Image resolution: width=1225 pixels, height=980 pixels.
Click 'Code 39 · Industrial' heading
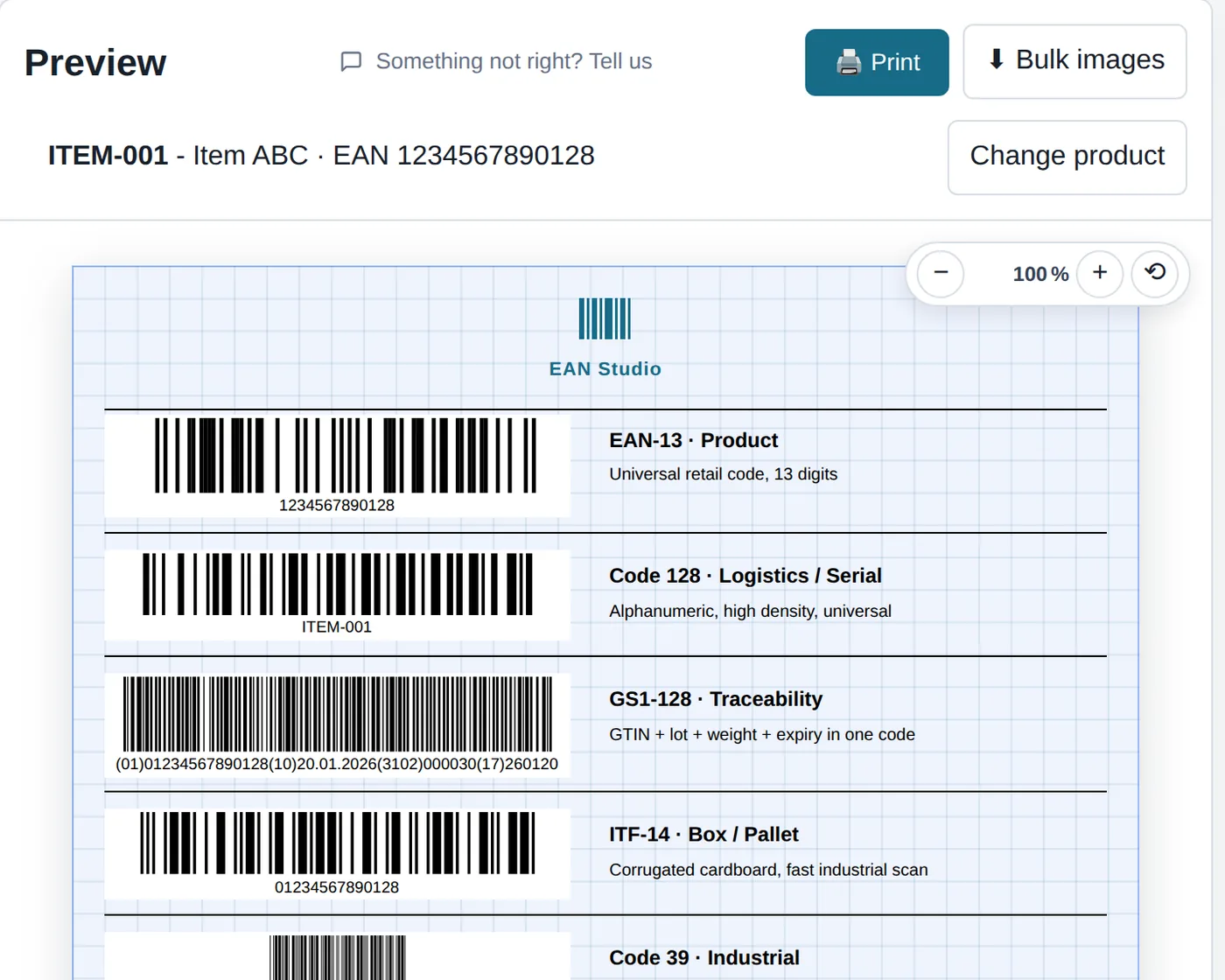704,958
